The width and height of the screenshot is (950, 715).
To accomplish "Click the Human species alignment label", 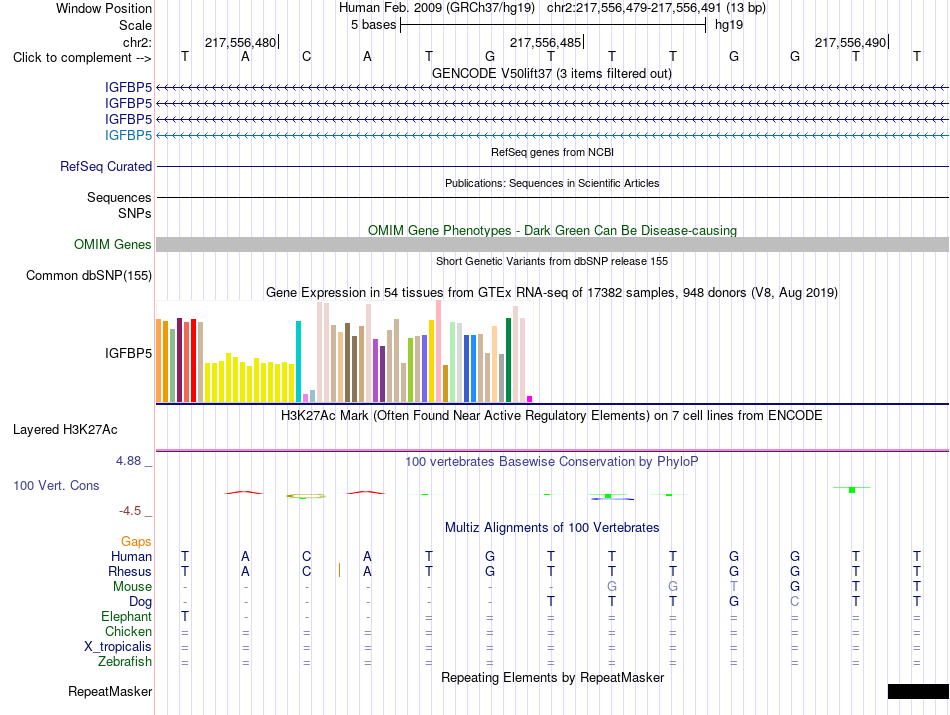I will (x=131, y=556).
